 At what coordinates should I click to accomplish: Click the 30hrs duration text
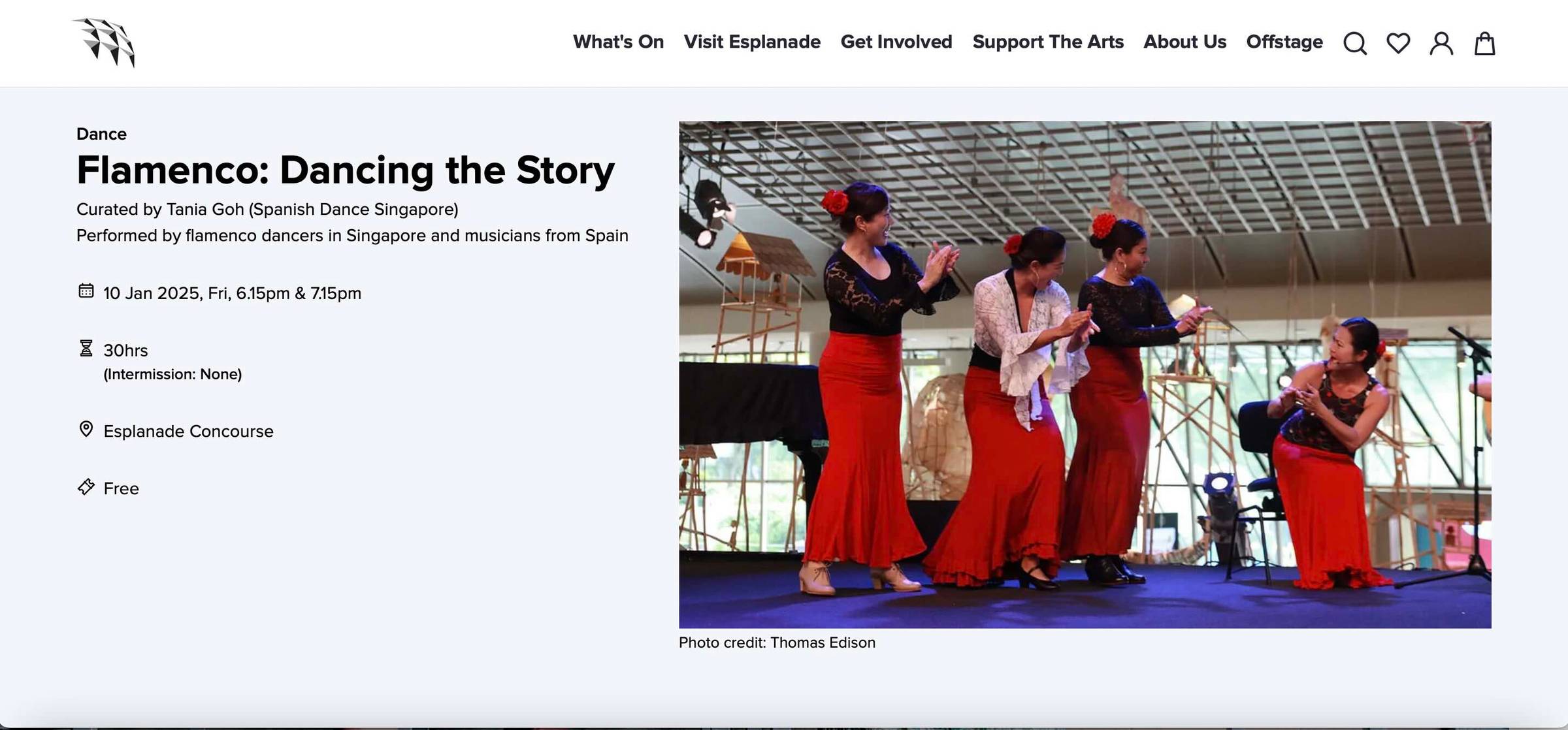125,351
